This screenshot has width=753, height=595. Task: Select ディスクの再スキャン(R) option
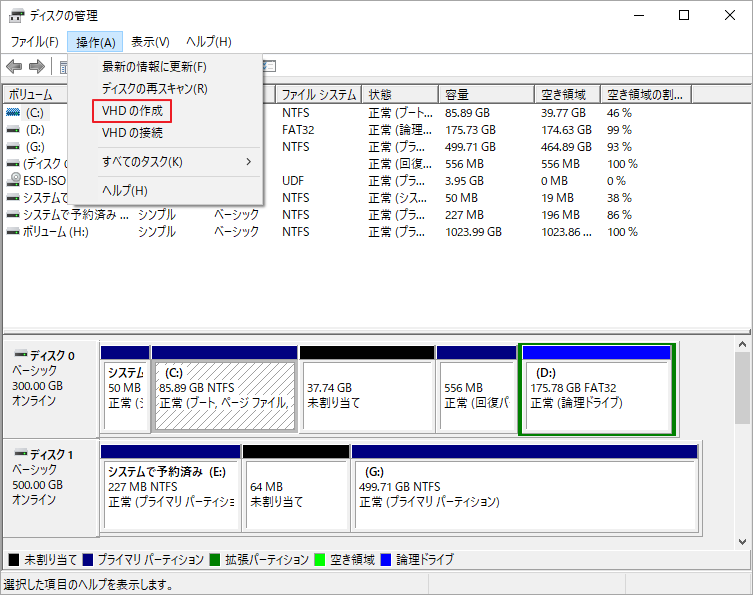(x=154, y=88)
